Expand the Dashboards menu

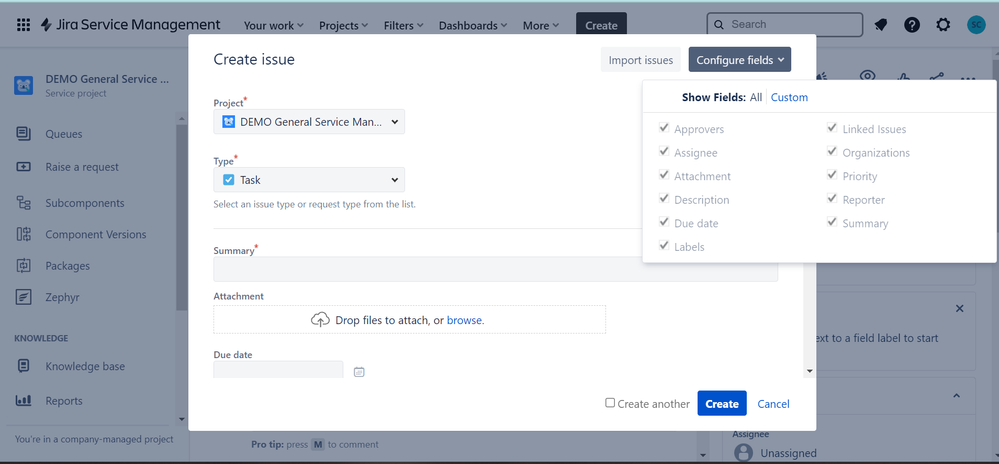click(473, 25)
